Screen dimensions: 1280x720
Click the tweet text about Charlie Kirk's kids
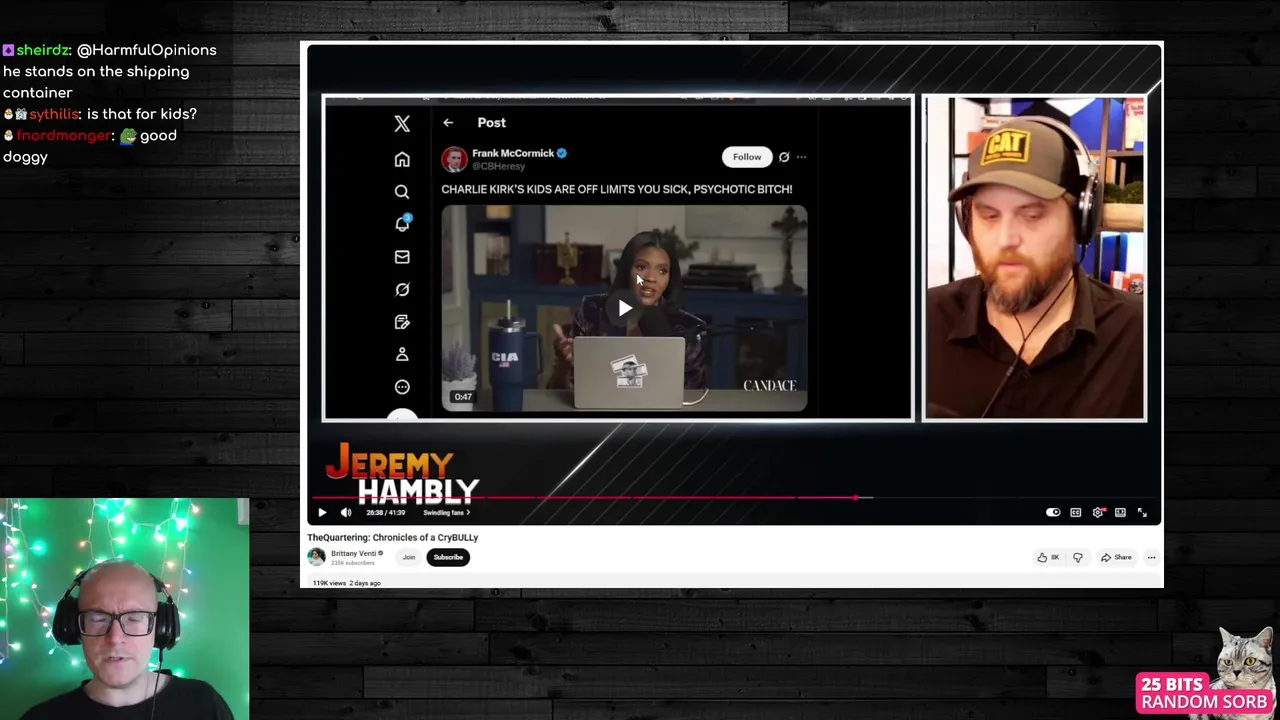(617, 189)
